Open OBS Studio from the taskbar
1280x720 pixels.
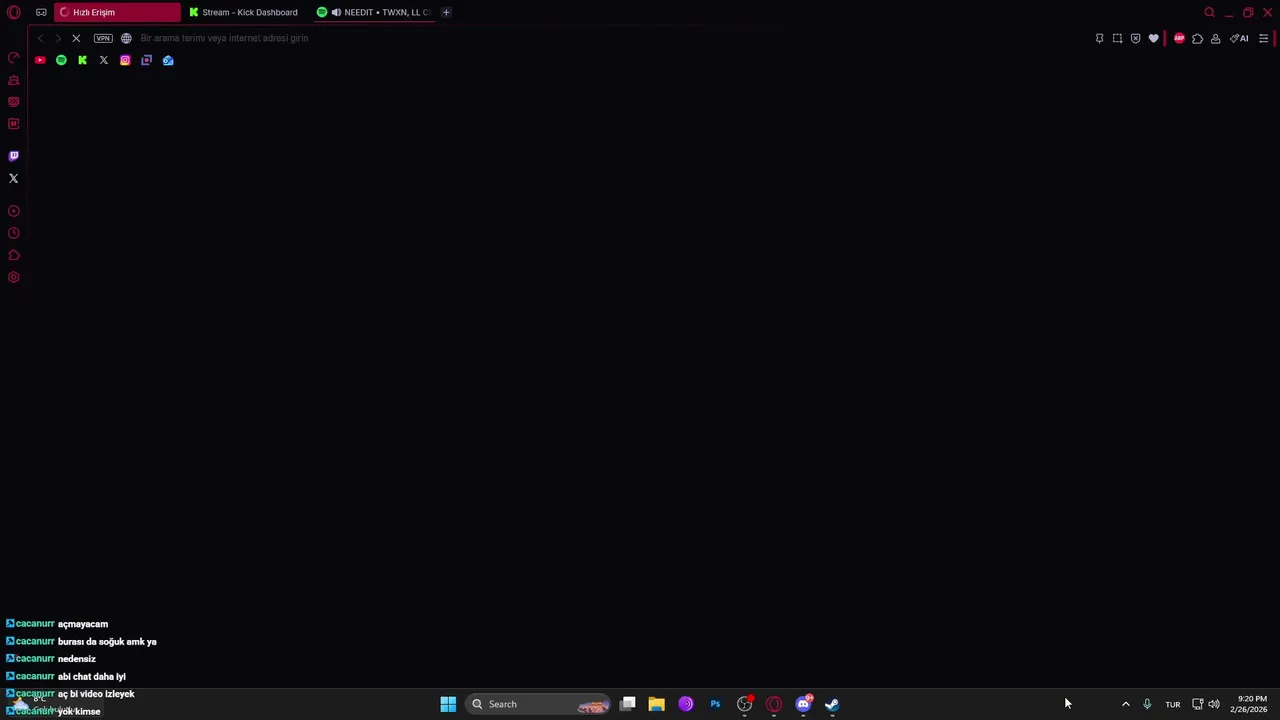(744, 704)
